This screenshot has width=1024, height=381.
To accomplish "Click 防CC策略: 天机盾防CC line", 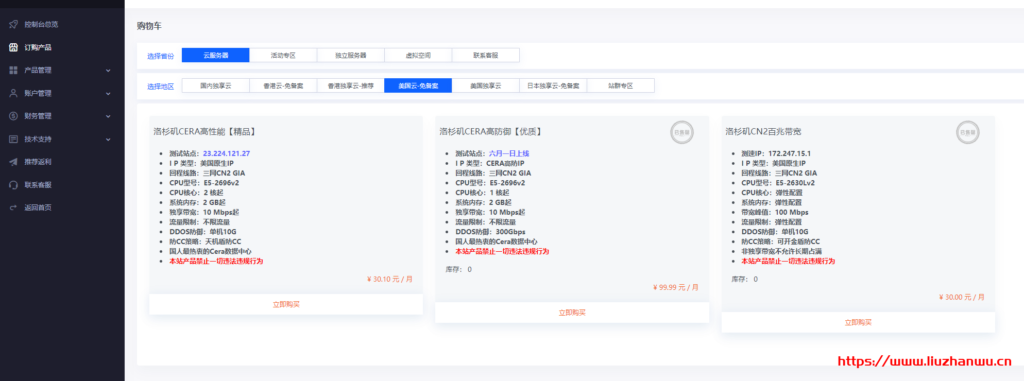I will [x=205, y=241].
